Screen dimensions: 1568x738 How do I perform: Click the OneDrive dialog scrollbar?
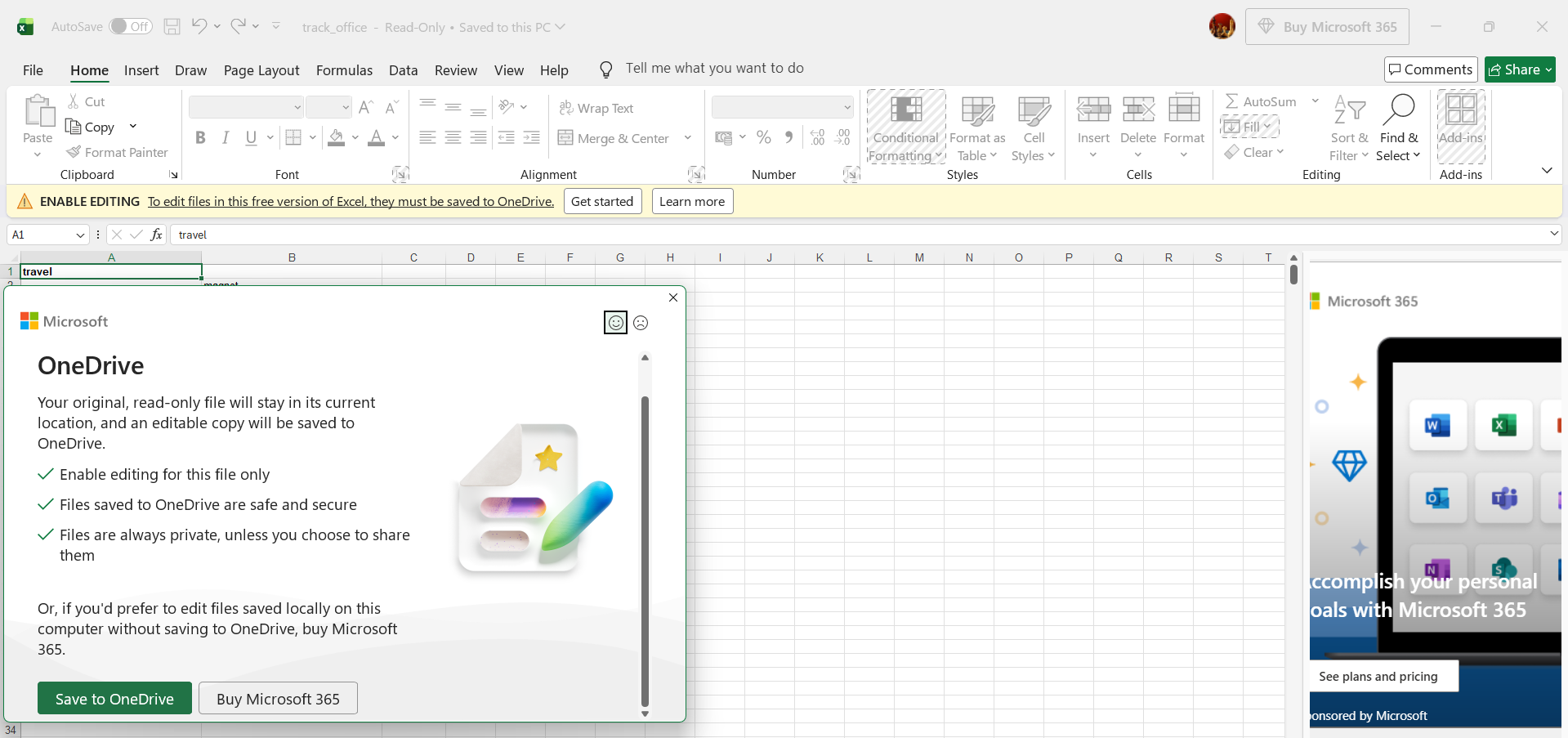point(645,552)
